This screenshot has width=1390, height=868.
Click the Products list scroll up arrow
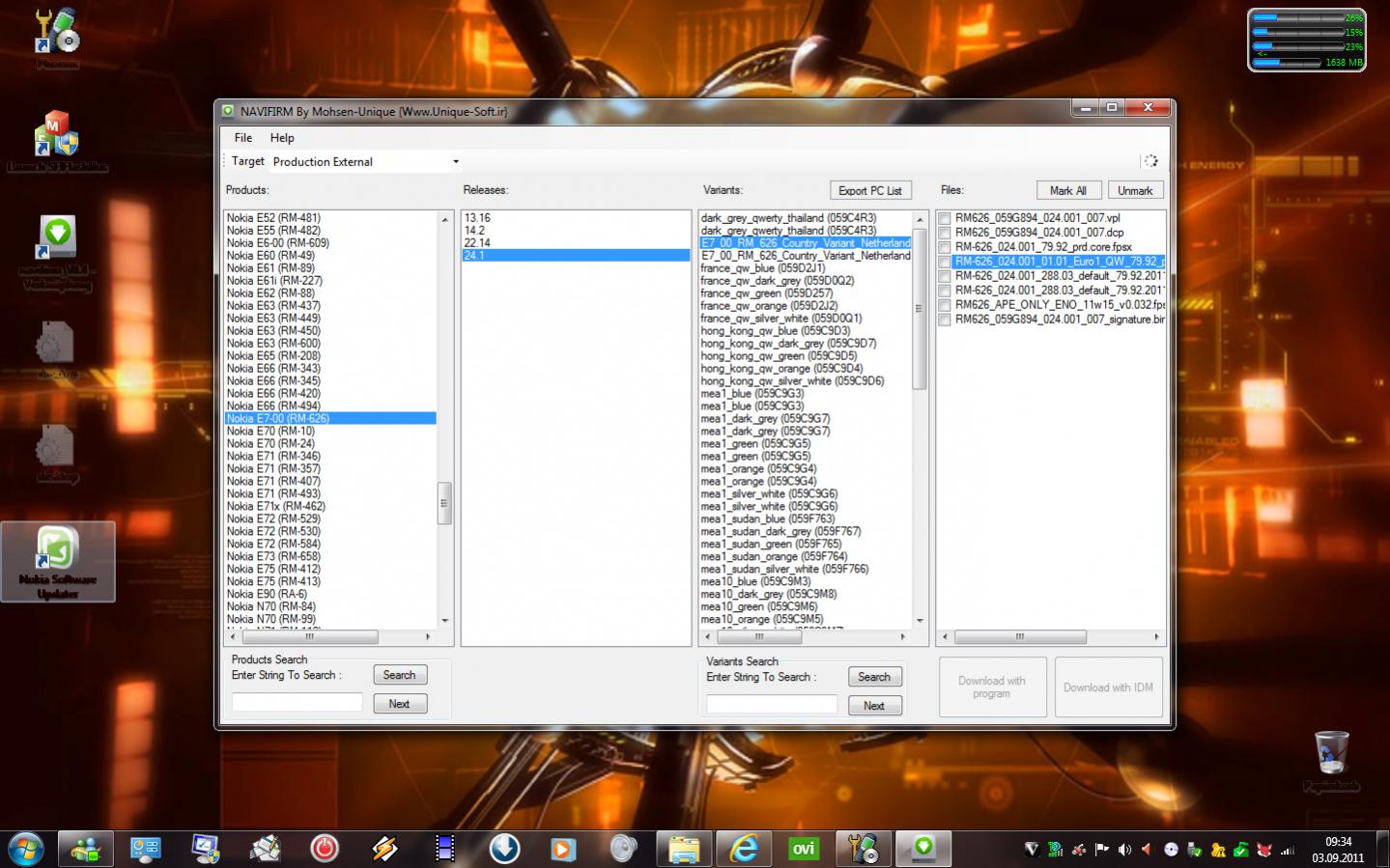coord(445,219)
